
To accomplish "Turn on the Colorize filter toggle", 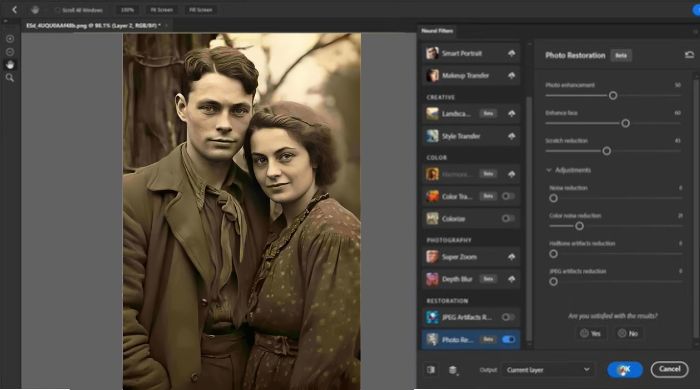I will click(x=508, y=219).
